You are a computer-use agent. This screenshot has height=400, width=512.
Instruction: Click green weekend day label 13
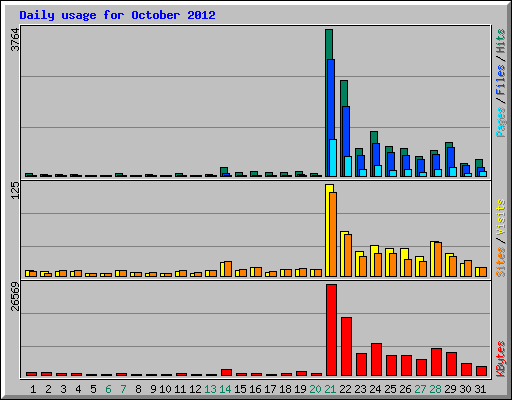pos(210,389)
